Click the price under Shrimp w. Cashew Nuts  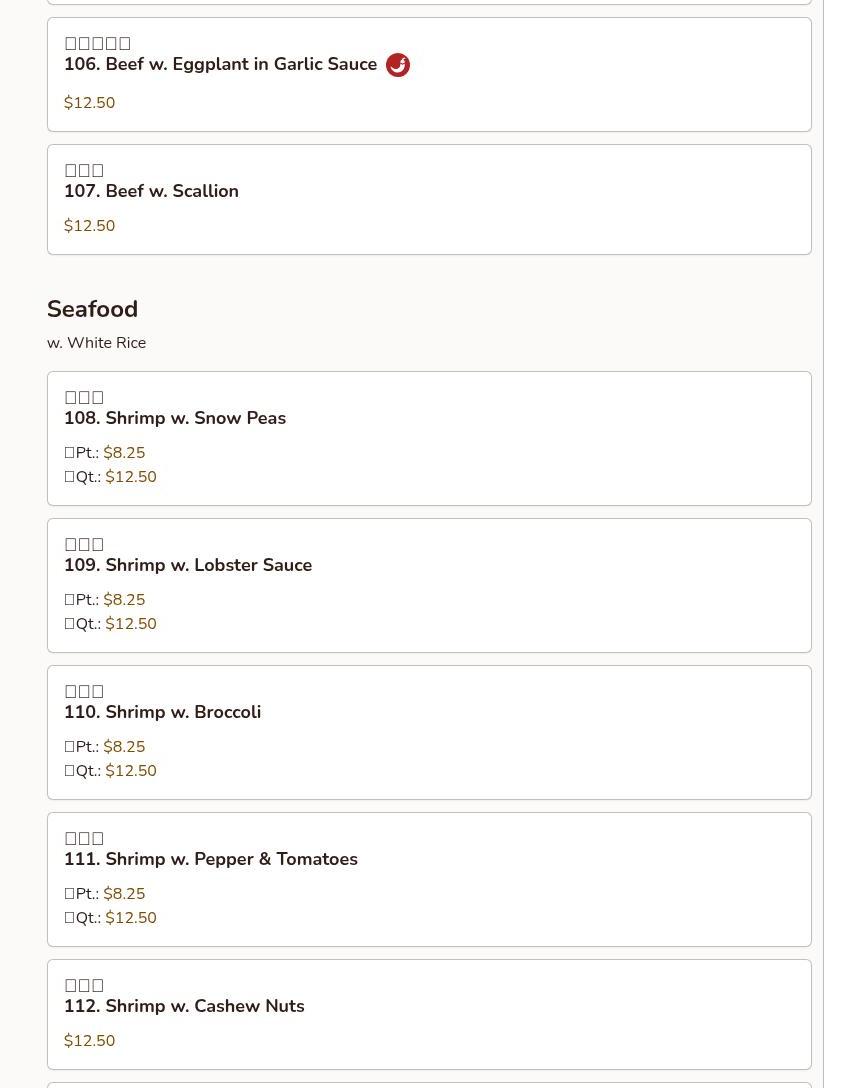click(89, 1041)
